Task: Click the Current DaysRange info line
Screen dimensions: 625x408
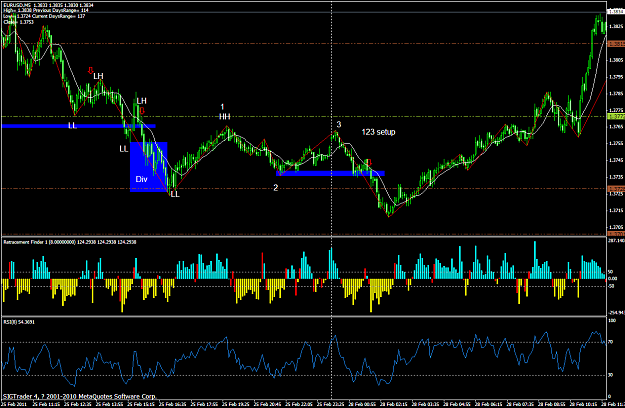Action: click(x=44, y=16)
